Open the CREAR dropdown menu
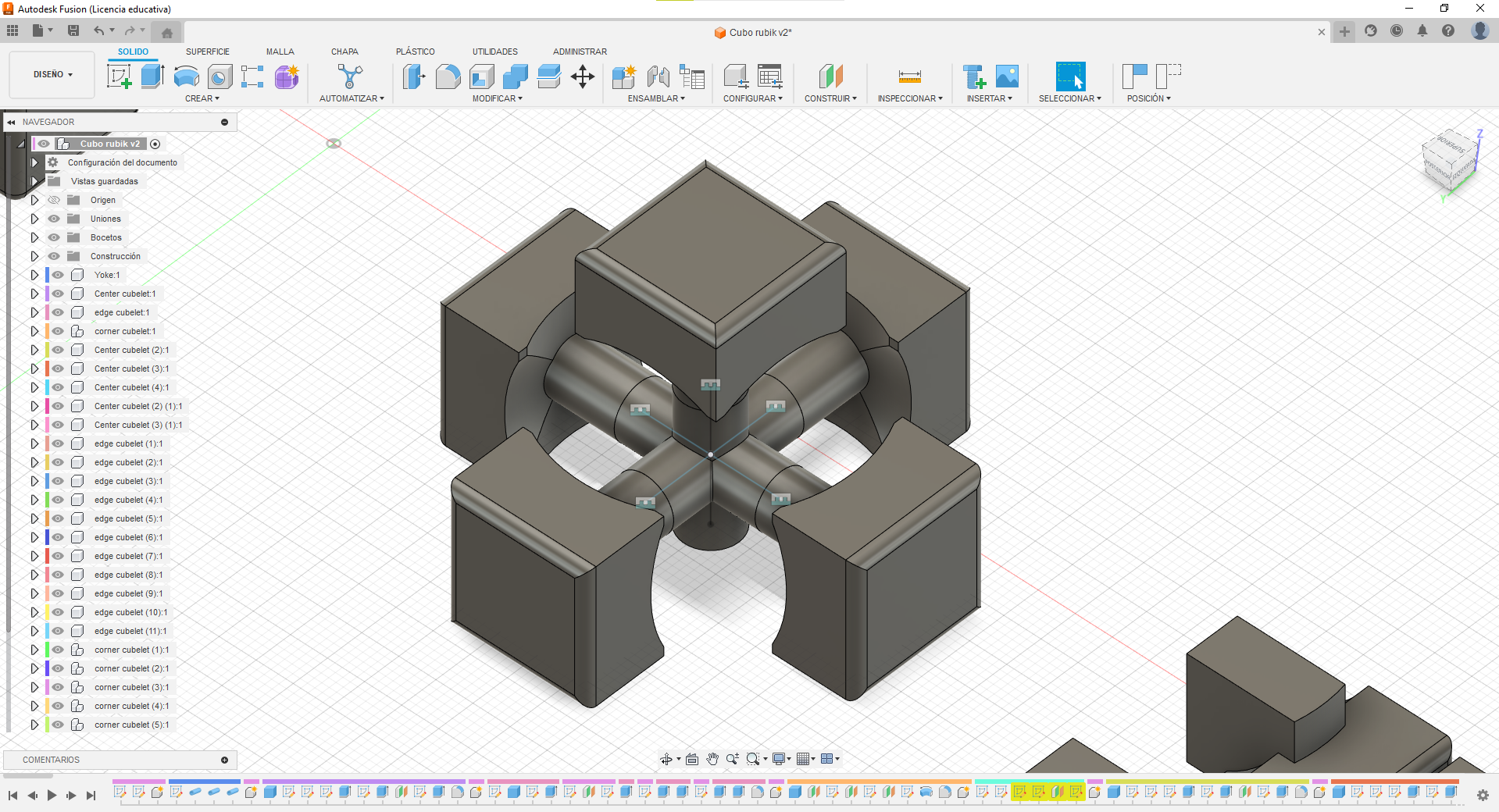The image size is (1499, 812). point(202,98)
